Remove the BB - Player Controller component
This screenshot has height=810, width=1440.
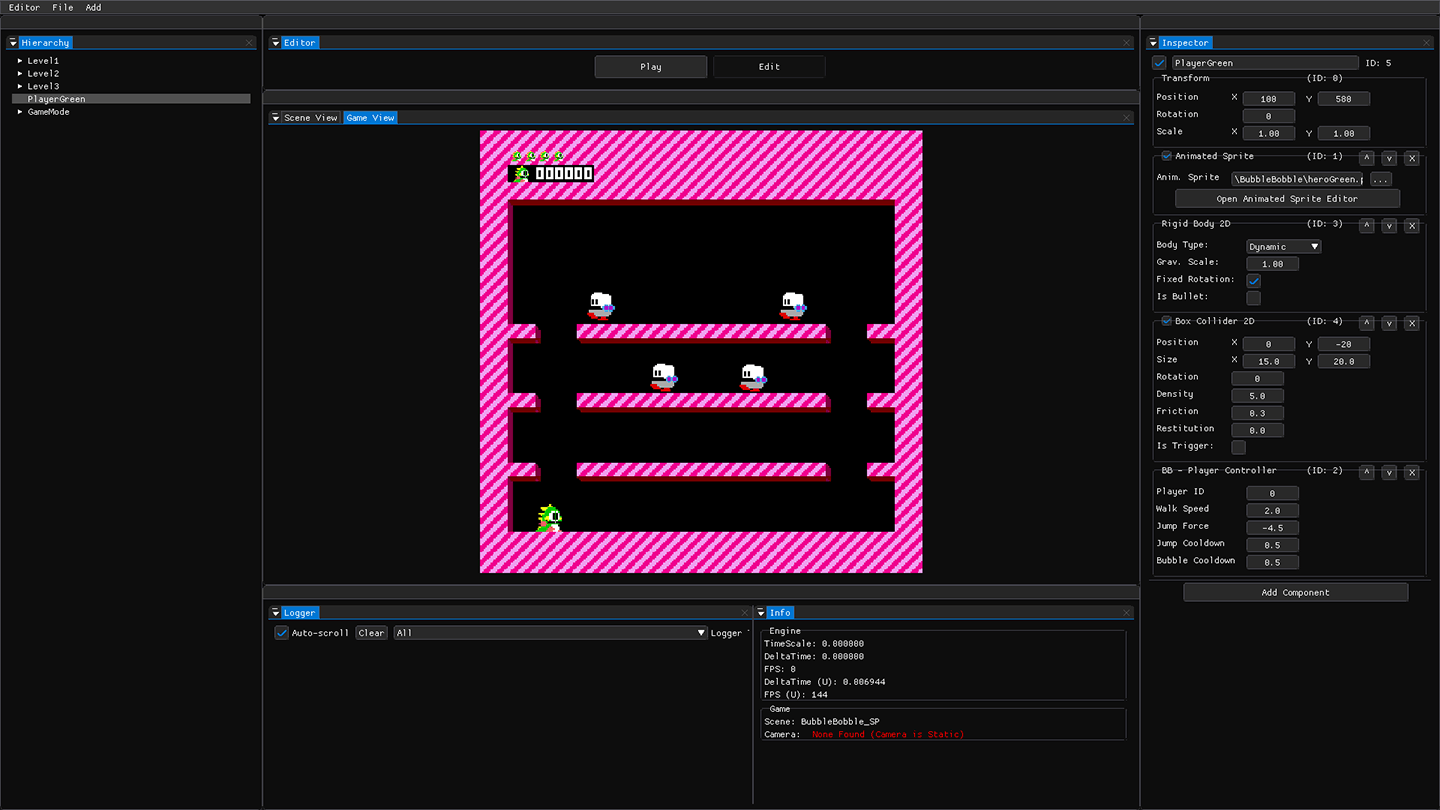[1412, 472]
